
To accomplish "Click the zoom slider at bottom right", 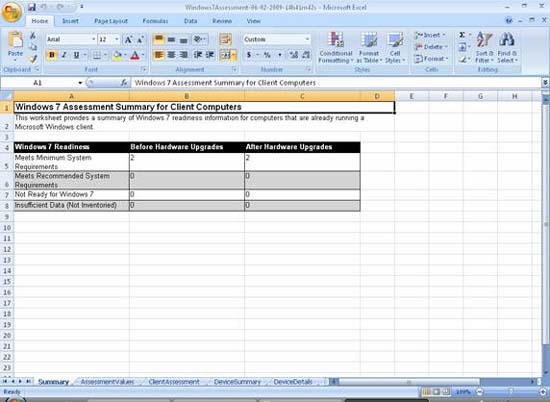I will pos(511,392).
